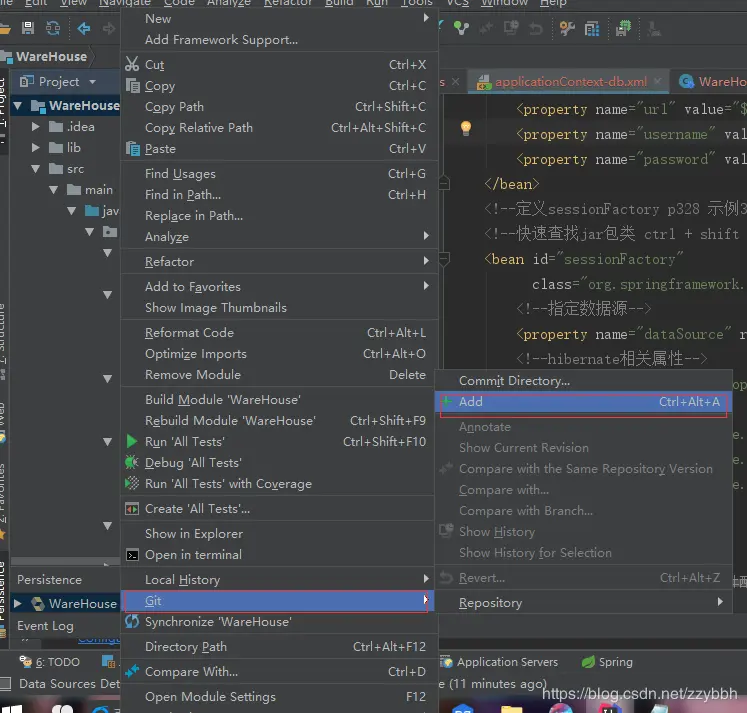Screen dimensions: 747x713
Task: Select Git in the context menu
Action: 278,601
